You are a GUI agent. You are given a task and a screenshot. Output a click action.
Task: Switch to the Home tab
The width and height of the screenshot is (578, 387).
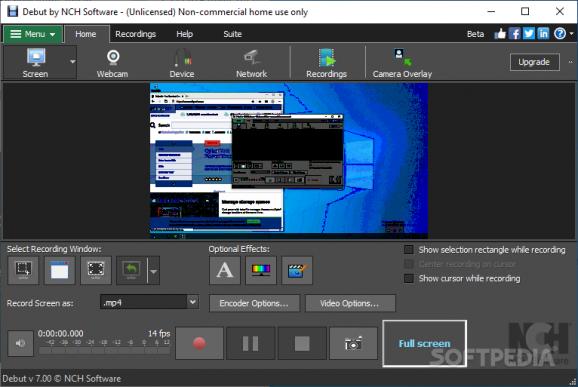(x=86, y=34)
